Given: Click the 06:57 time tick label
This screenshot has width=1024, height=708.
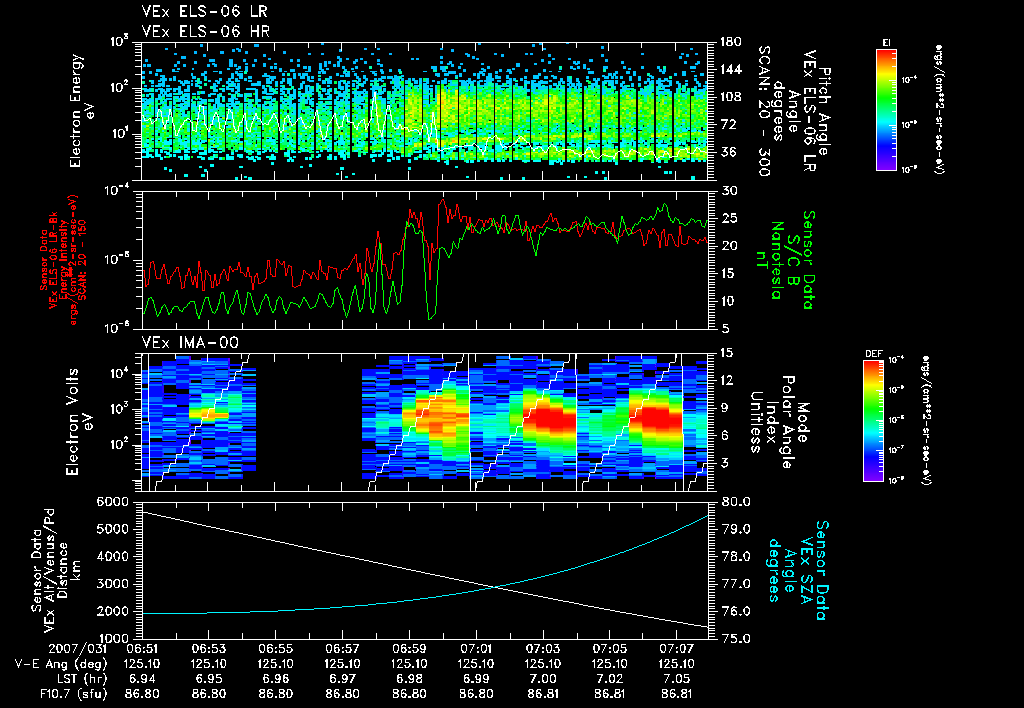Looking at the screenshot, I should (x=342, y=649).
